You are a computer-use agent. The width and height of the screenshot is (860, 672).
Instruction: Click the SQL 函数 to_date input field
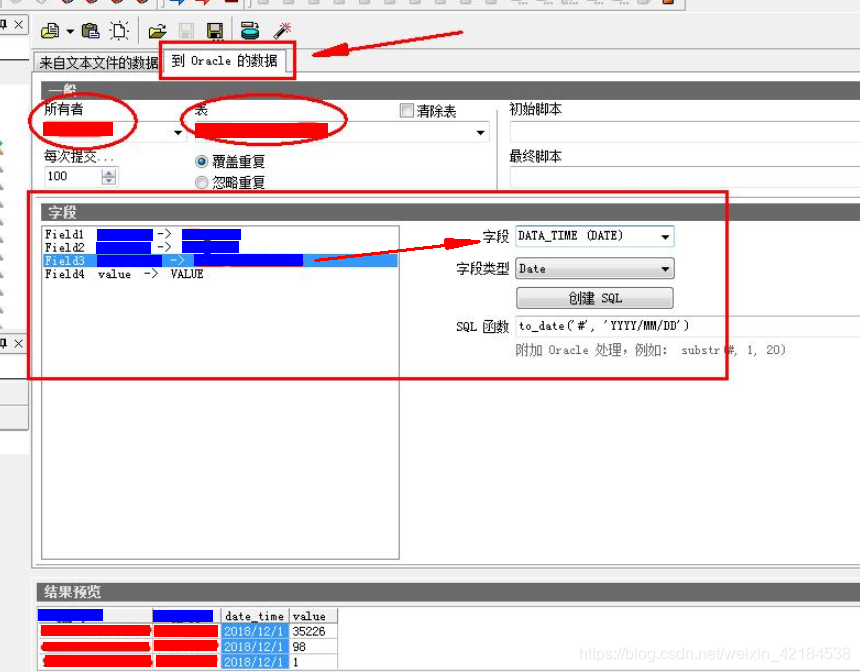coord(688,326)
